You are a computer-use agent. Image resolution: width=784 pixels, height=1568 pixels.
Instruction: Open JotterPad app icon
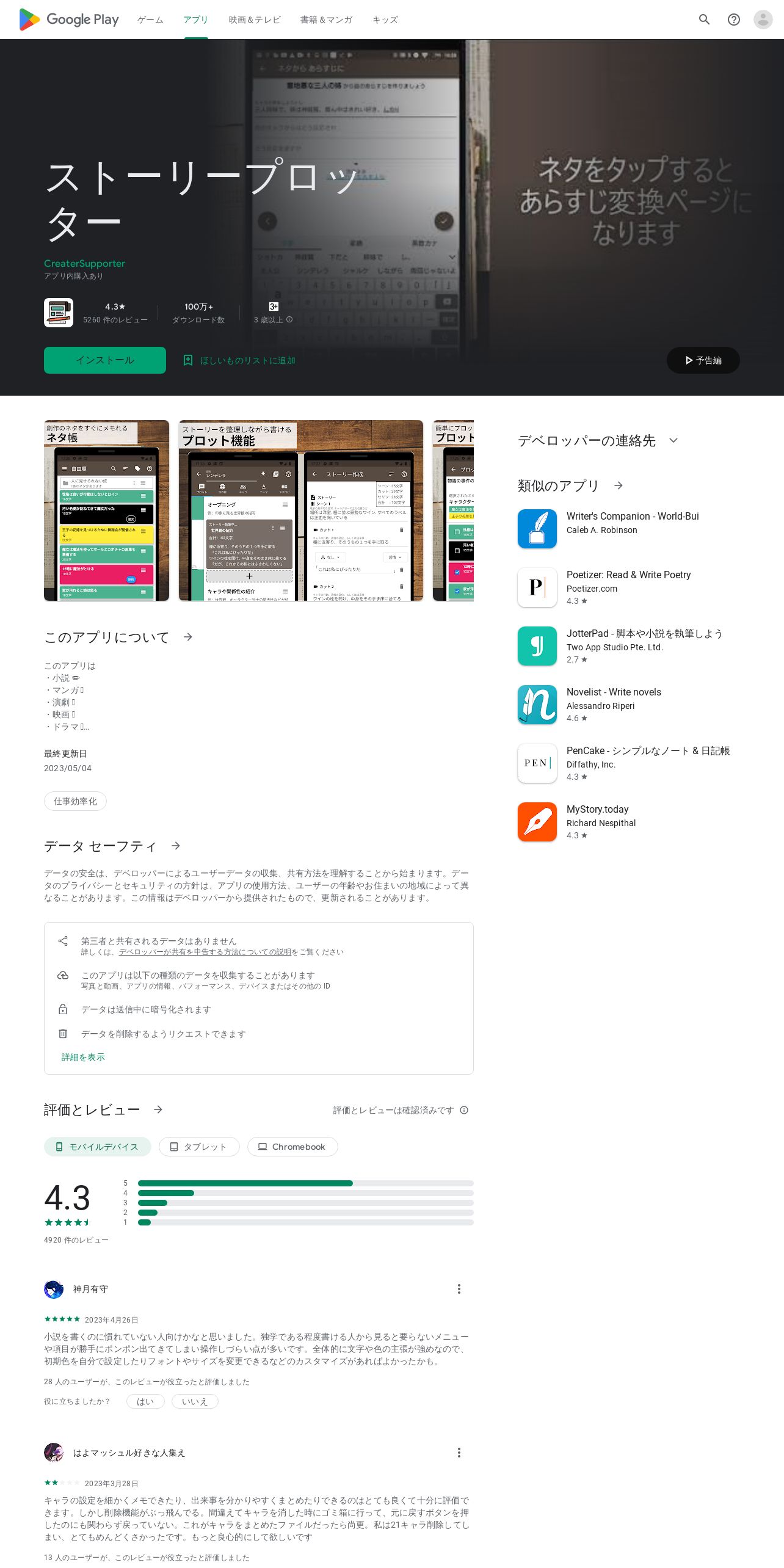pos(537,646)
